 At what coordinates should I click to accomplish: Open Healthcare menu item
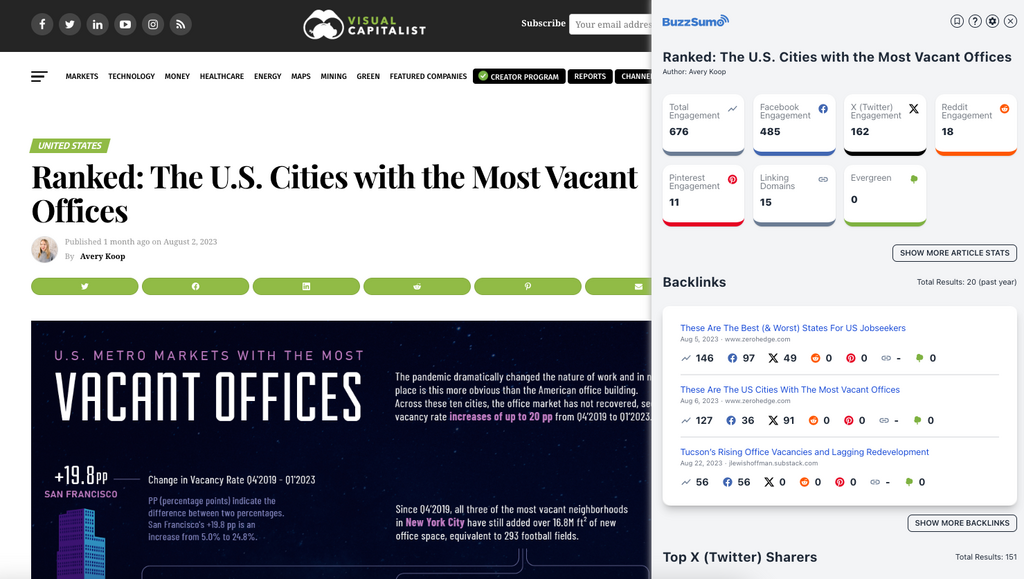tap(221, 76)
